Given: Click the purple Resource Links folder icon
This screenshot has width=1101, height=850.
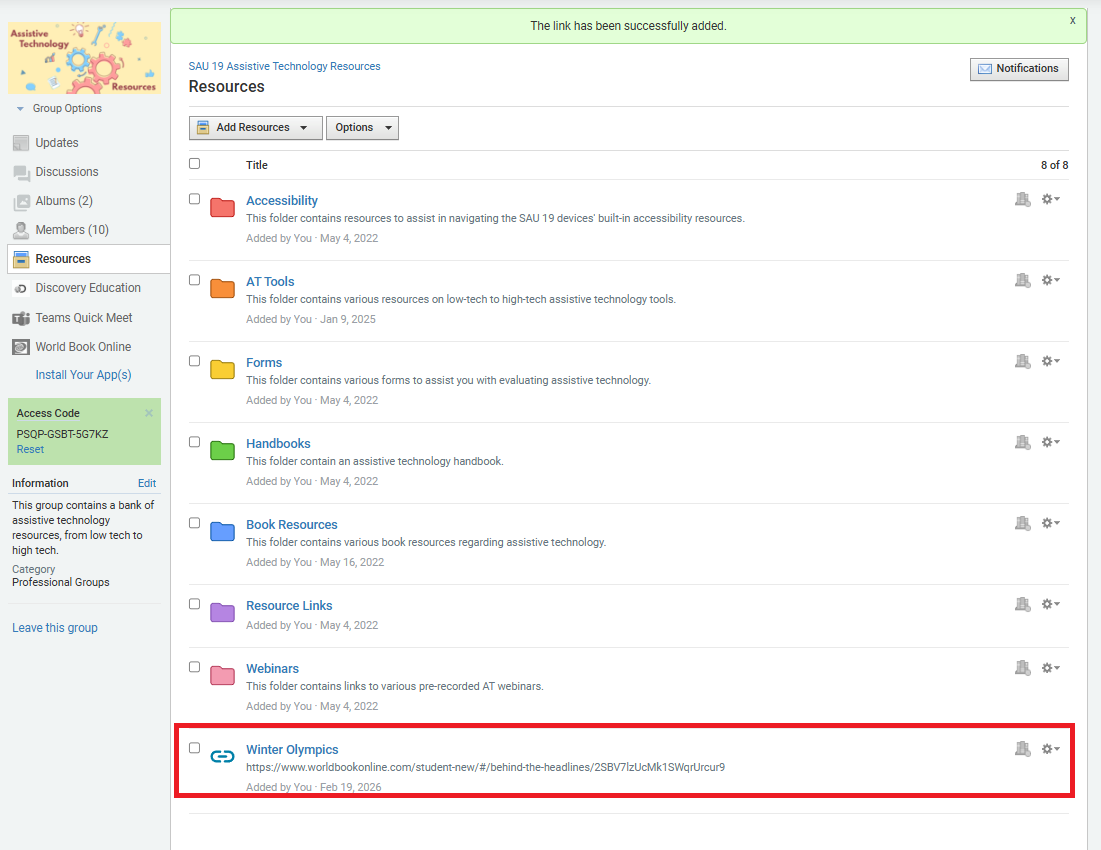Looking at the screenshot, I should tap(222, 613).
